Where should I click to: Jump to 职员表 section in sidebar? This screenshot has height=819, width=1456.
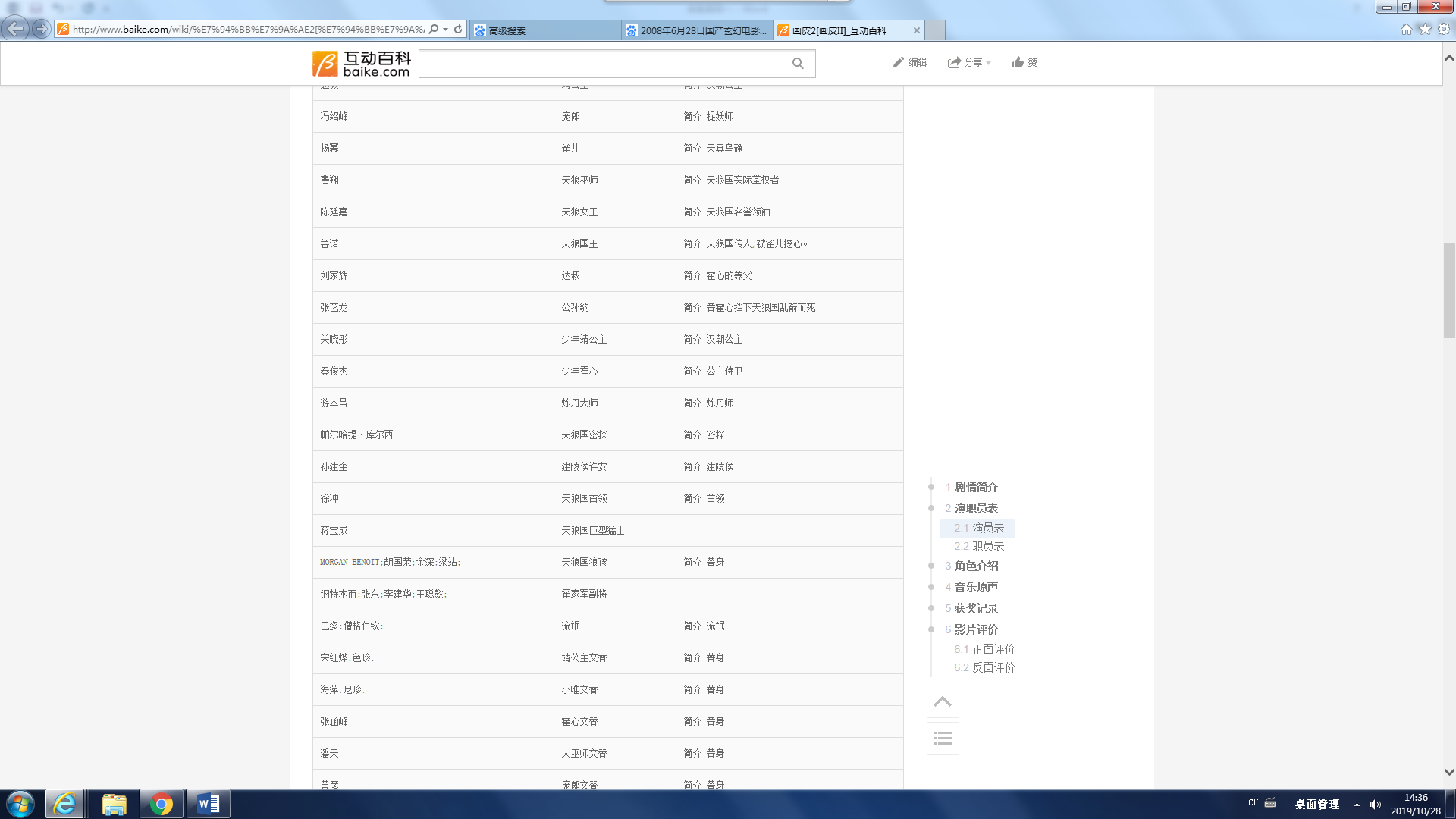[987, 546]
